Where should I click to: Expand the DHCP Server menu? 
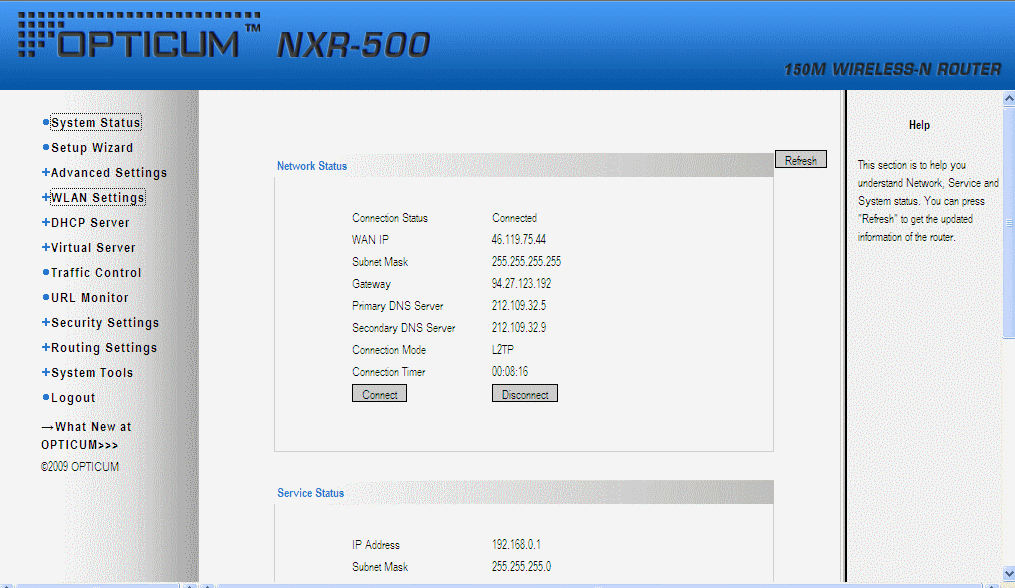coord(90,223)
